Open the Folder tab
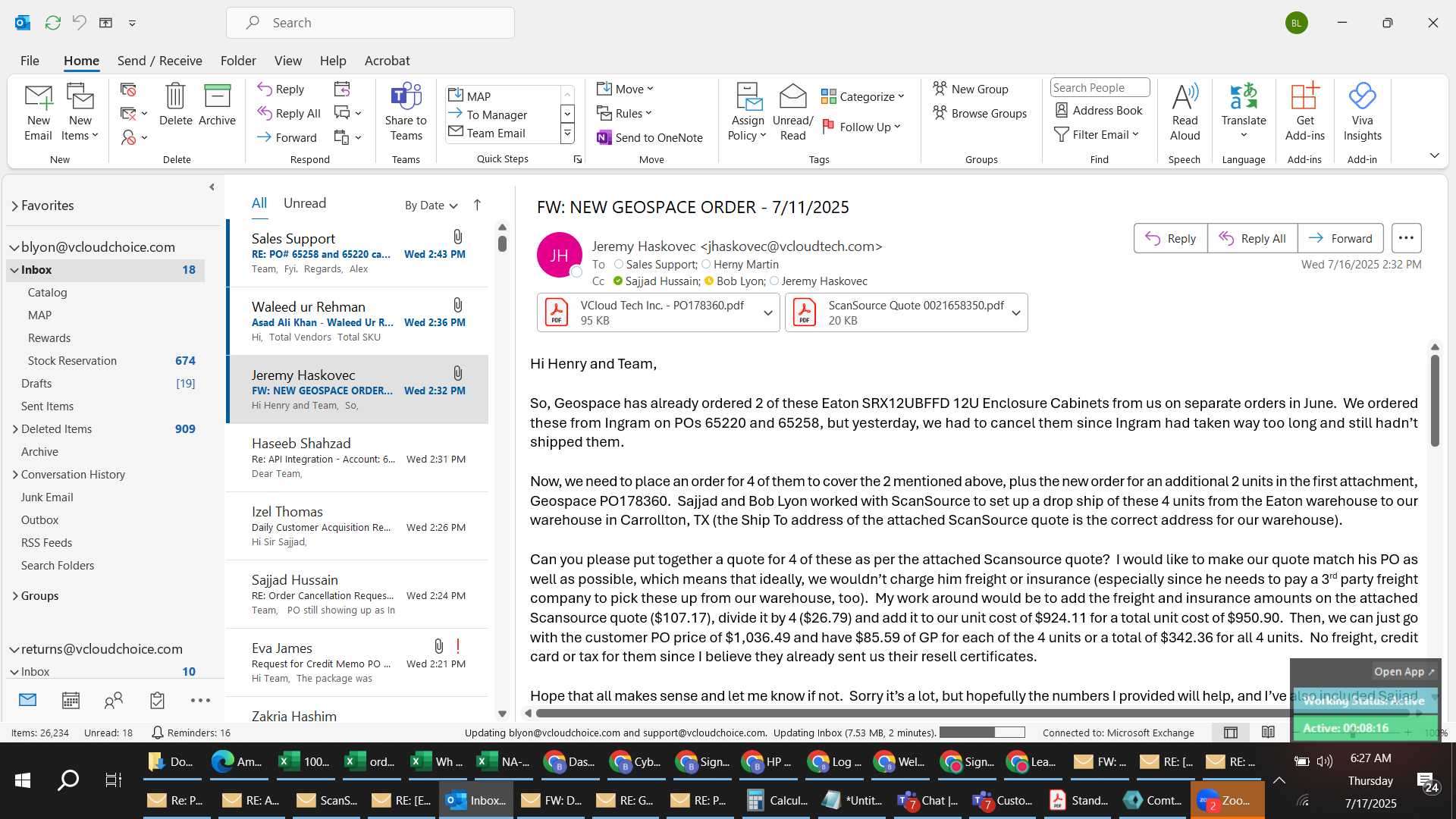The image size is (1456, 819). (238, 61)
